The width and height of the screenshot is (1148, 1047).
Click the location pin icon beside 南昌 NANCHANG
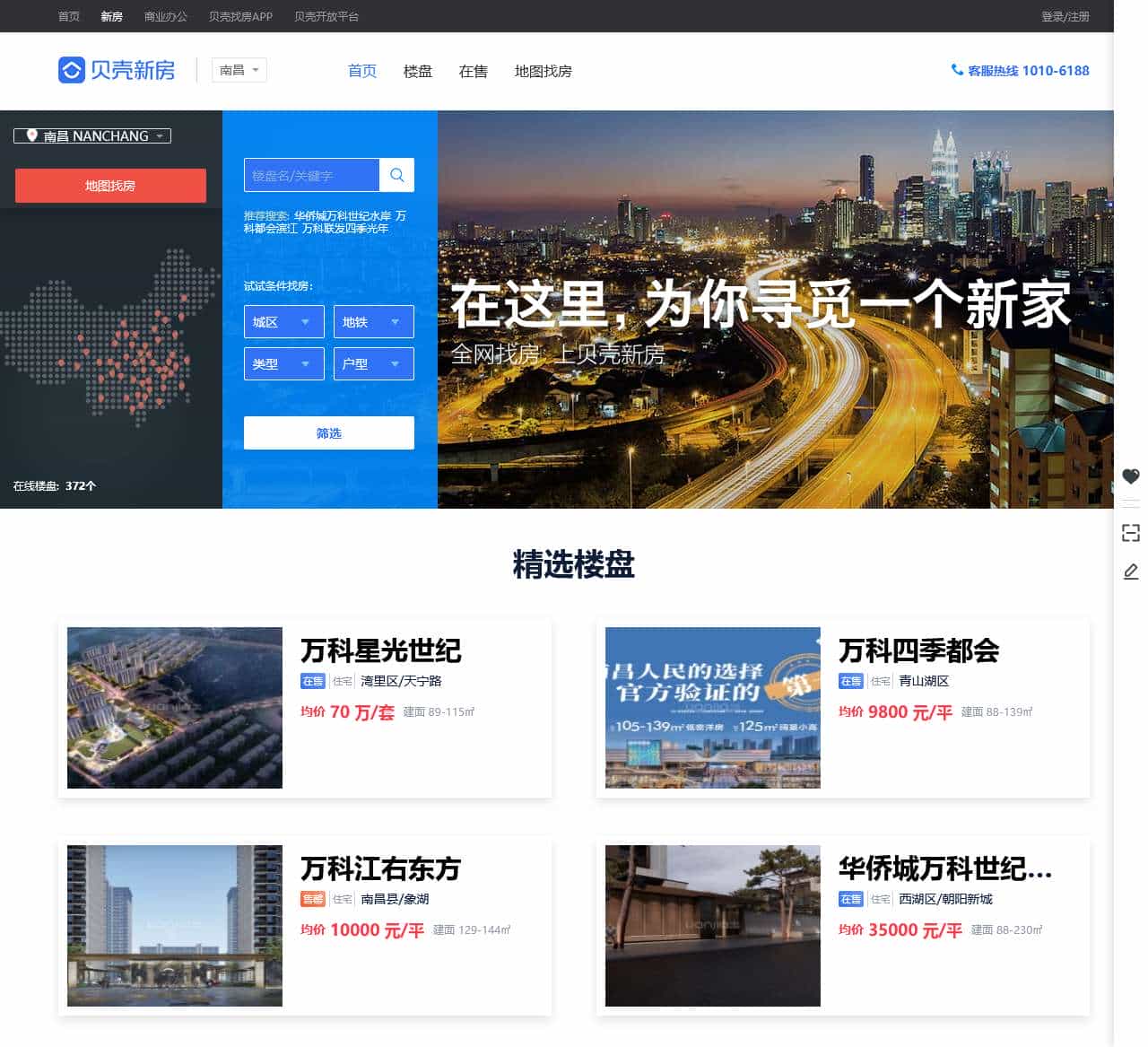(32, 135)
